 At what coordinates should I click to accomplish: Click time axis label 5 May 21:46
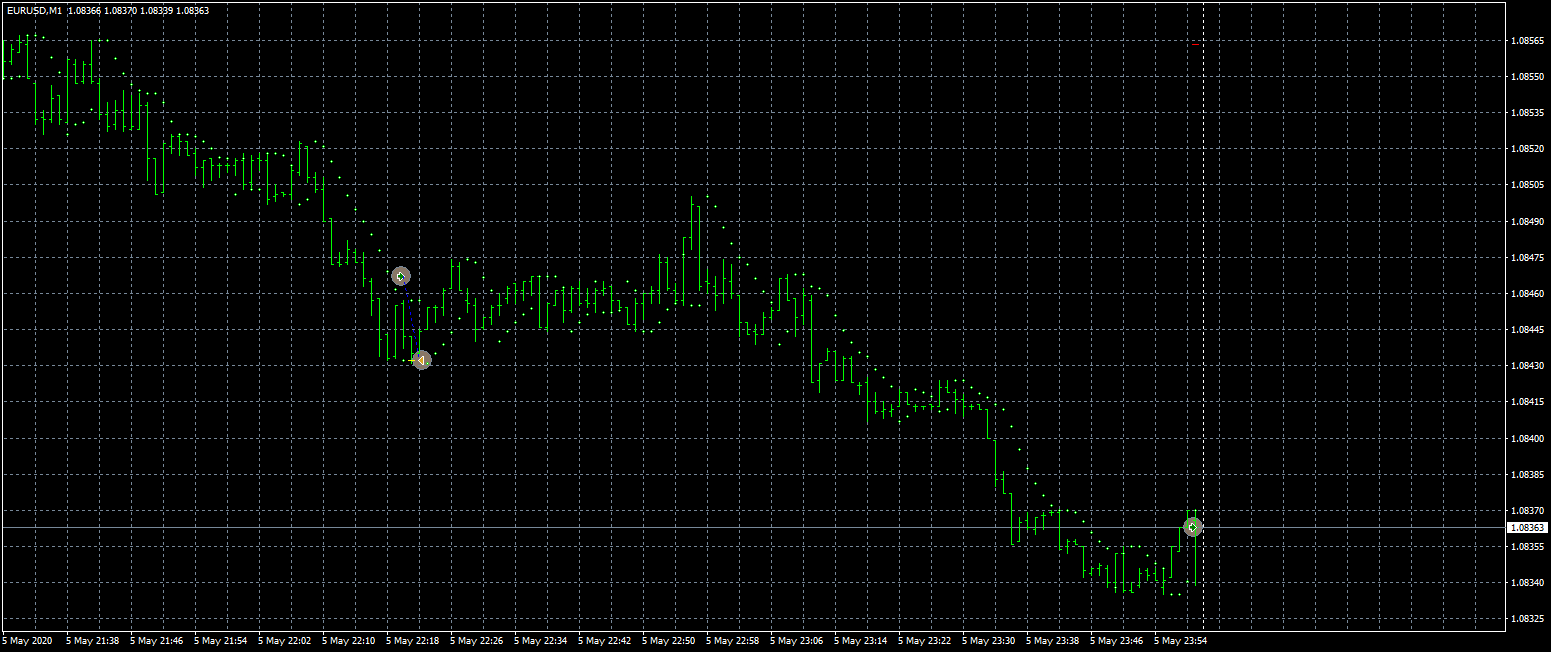pyautogui.click(x=157, y=640)
